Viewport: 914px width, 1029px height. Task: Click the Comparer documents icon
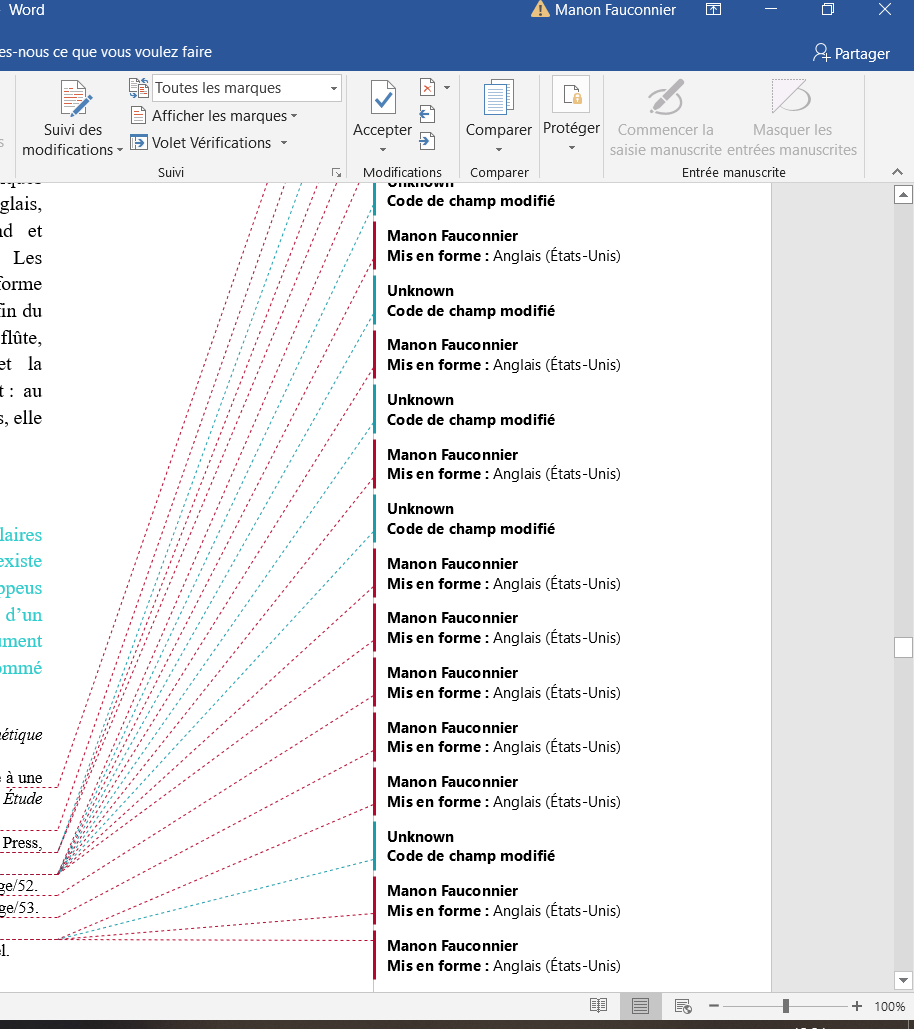[x=499, y=98]
